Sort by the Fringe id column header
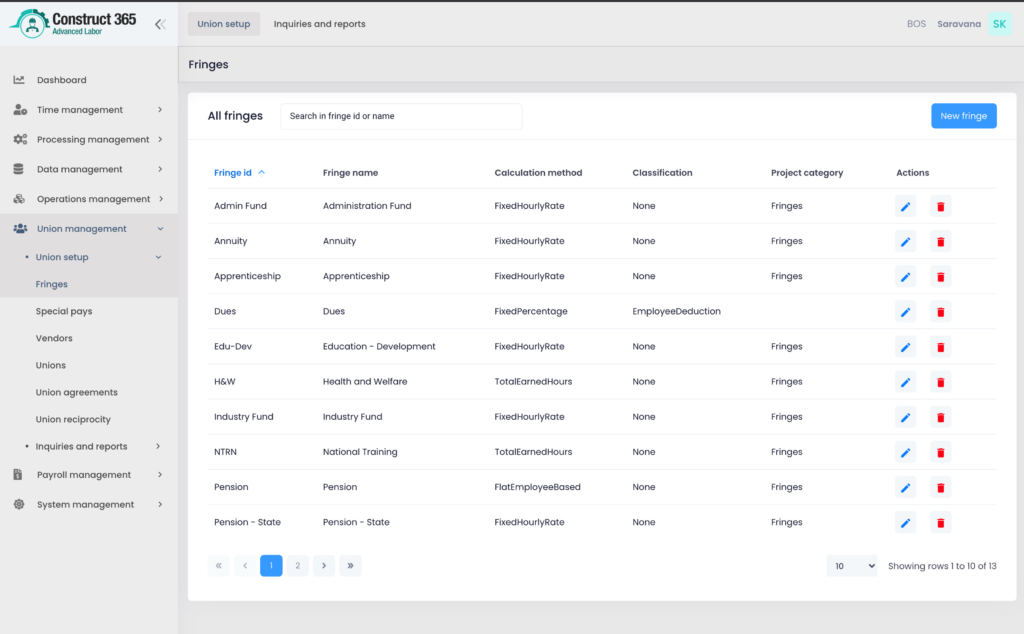This screenshot has height=634, width=1024. pyautogui.click(x=233, y=173)
